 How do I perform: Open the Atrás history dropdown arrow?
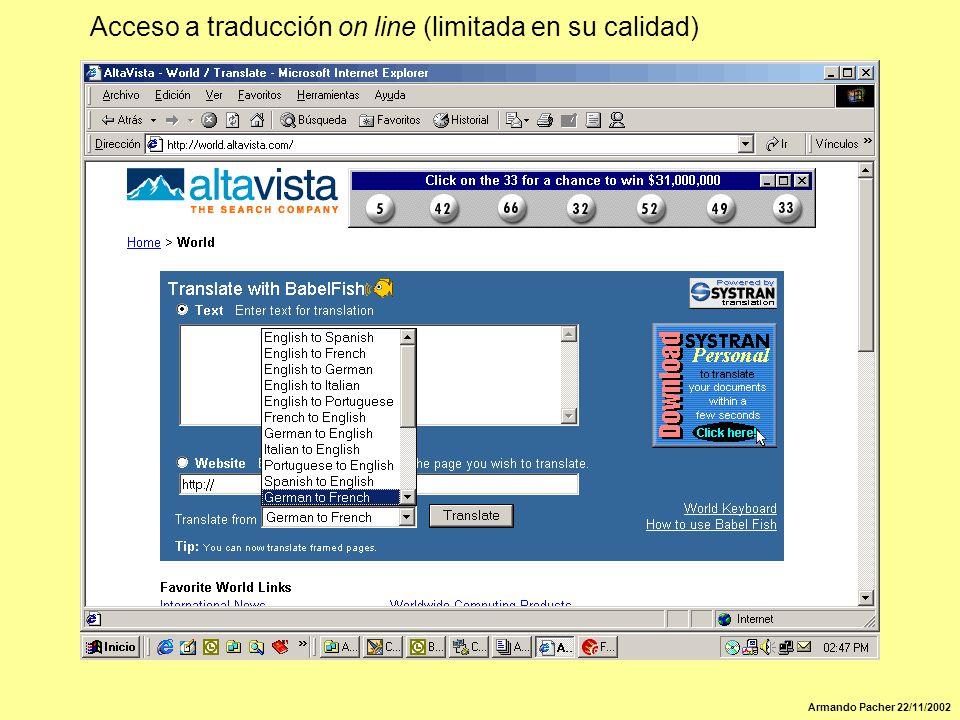[154, 121]
